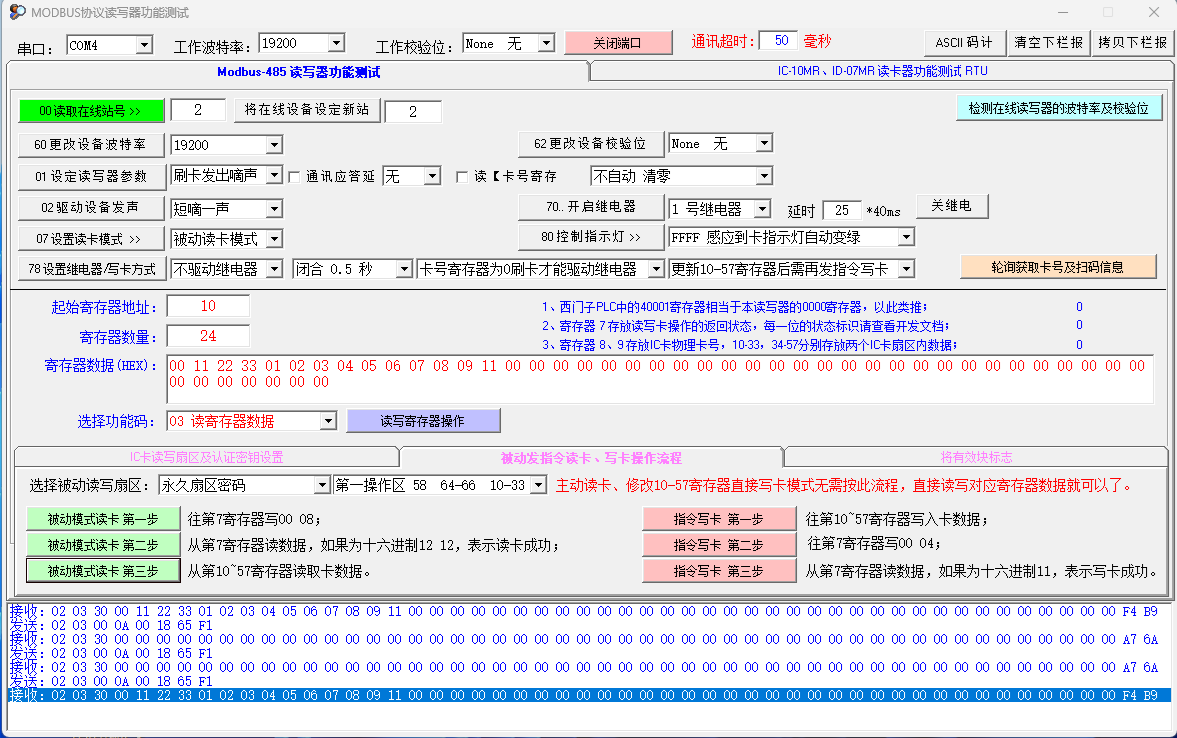Viewport: 1177px width, 738px height.
Task: Enable the 通讯应答延 checkbox
Action: 295,177
